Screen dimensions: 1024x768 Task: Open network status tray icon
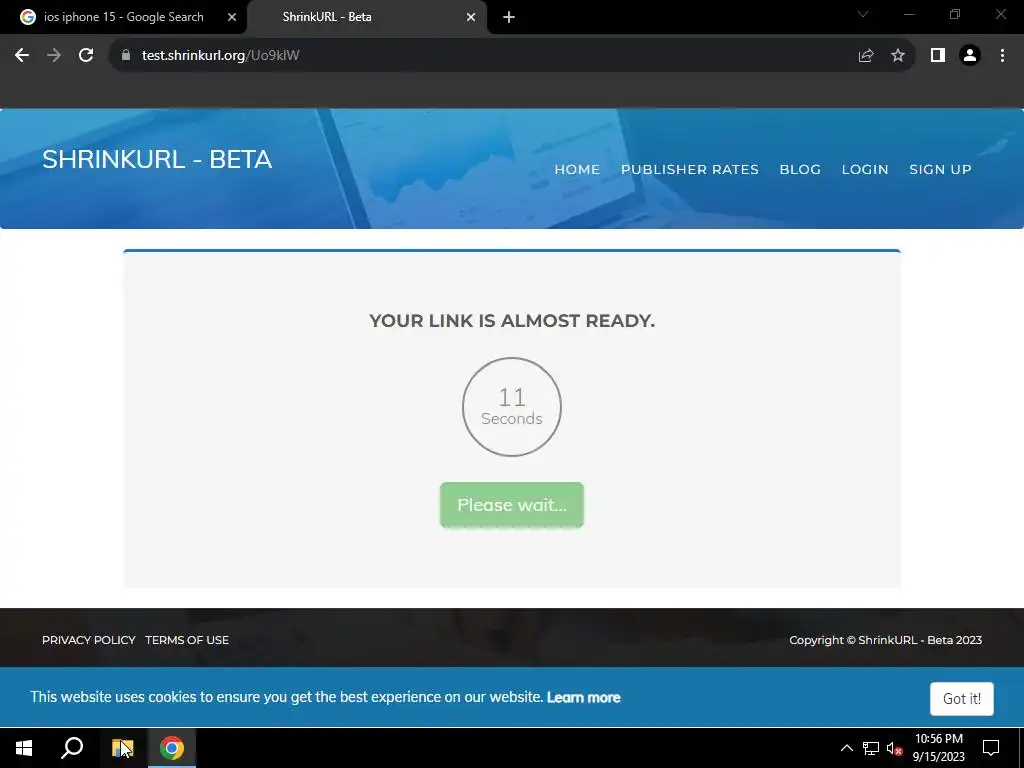click(871, 748)
